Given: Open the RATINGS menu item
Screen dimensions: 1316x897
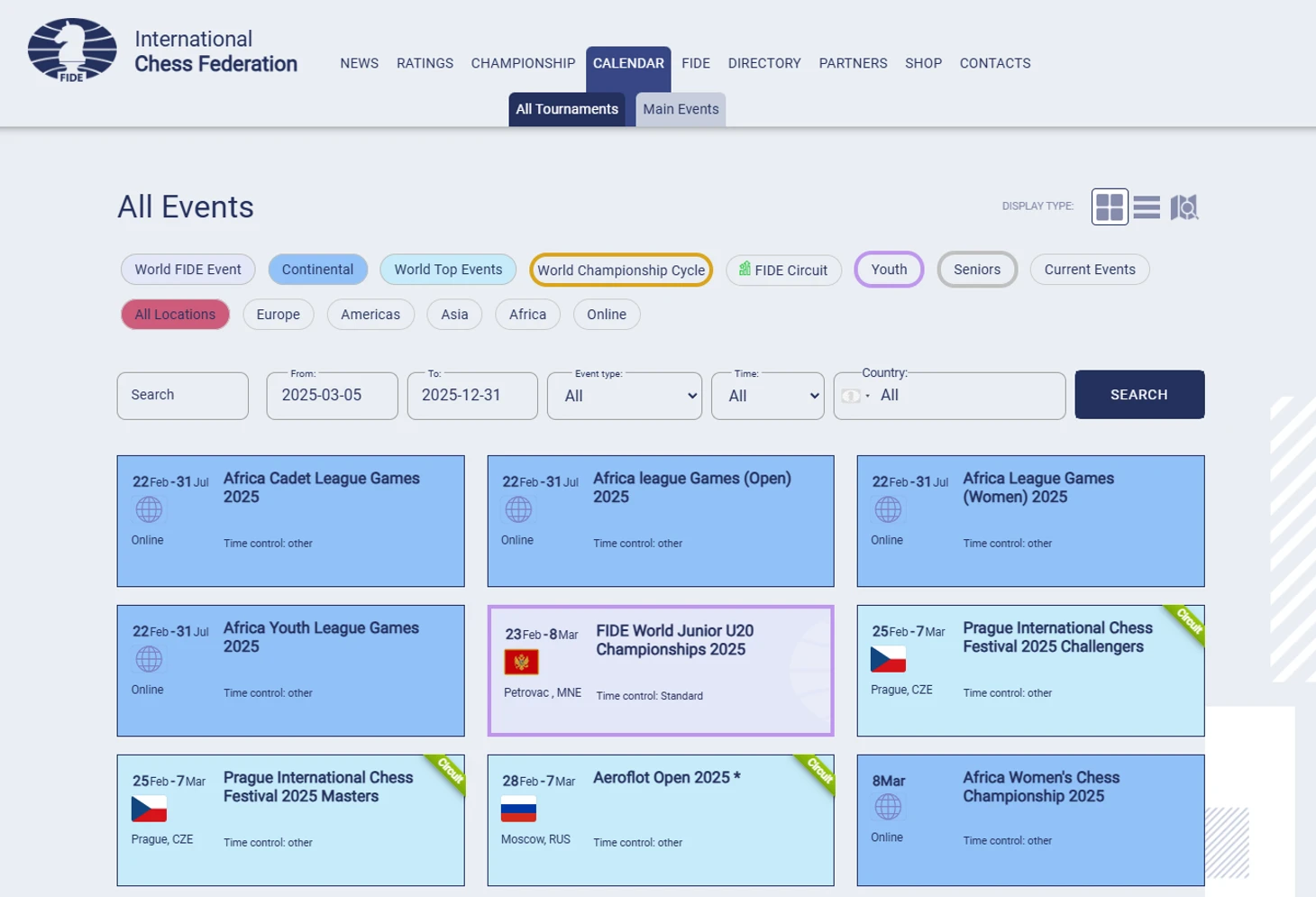Looking at the screenshot, I should coord(425,63).
